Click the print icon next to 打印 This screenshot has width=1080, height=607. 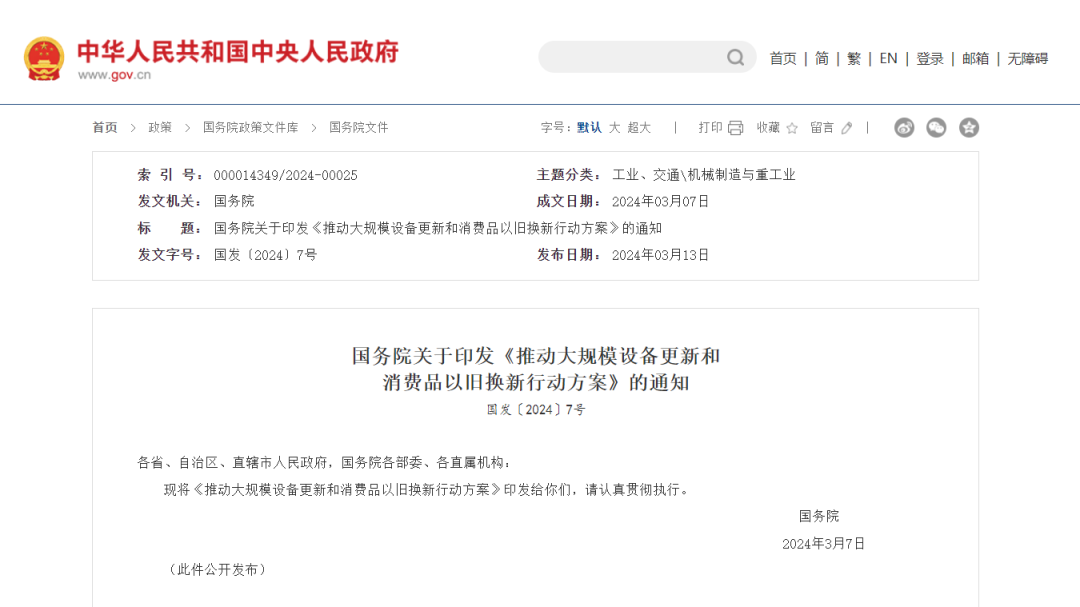(736, 128)
